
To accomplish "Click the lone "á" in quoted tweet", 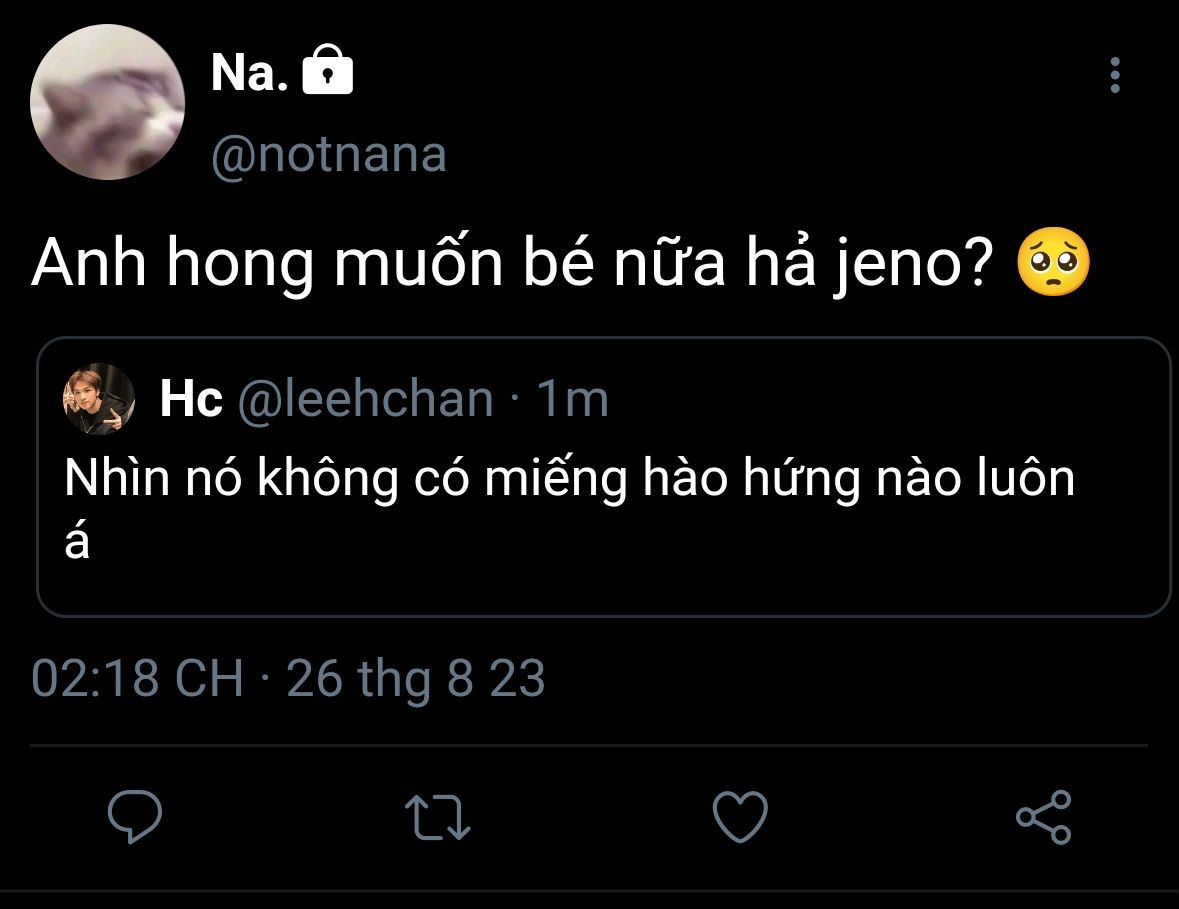I will (77, 541).
